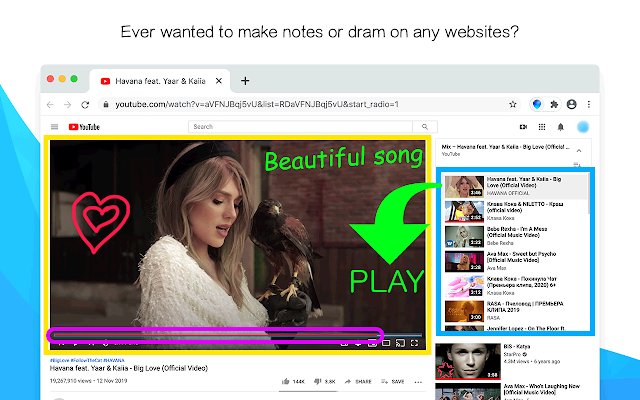Focus the YouTube Search box
640x400 pixels.
pyautogui.click(x=300, y=127)
